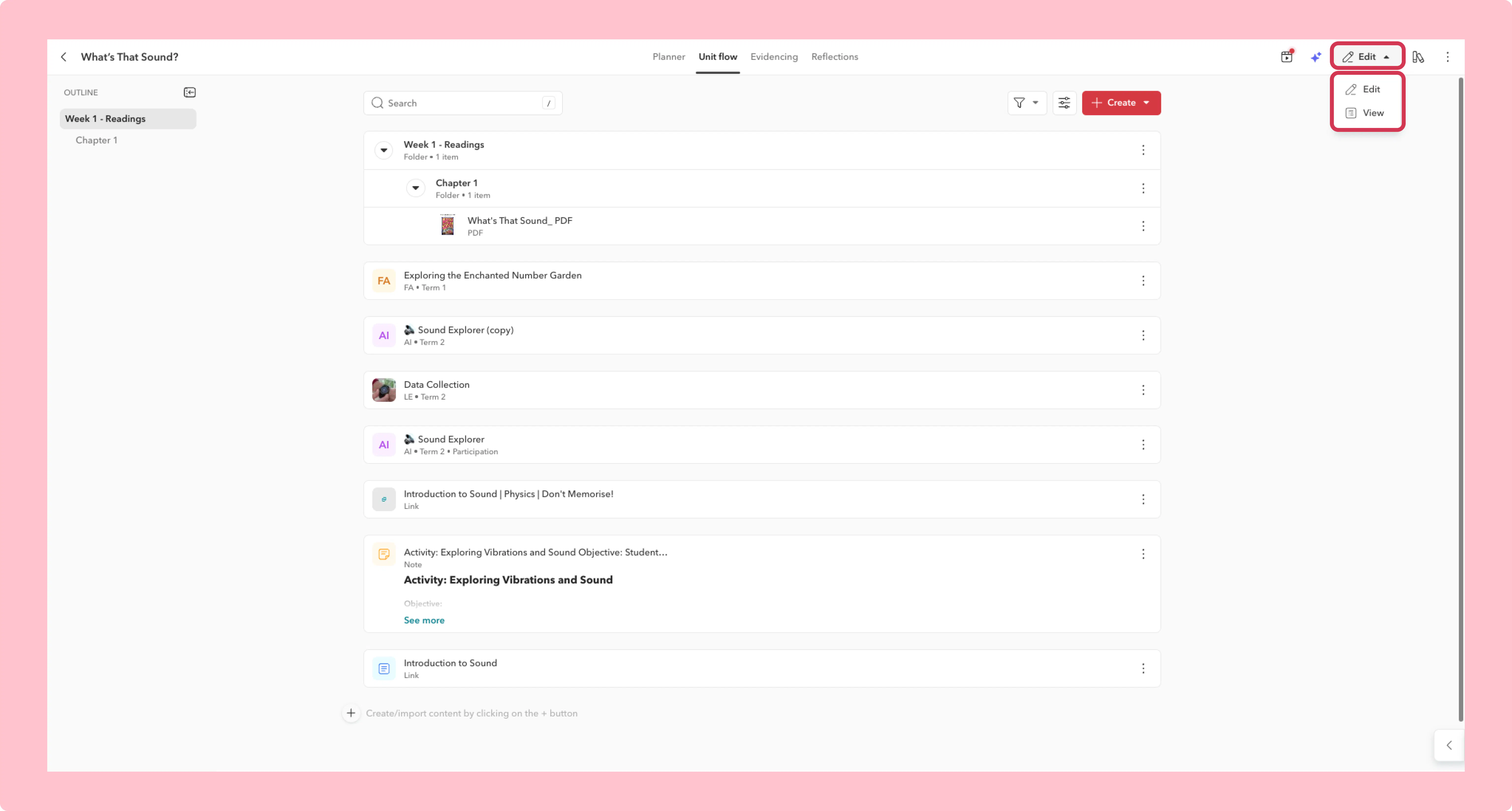Click See more on the Activity note
The image size is (1512, 811).
point(424,620)
